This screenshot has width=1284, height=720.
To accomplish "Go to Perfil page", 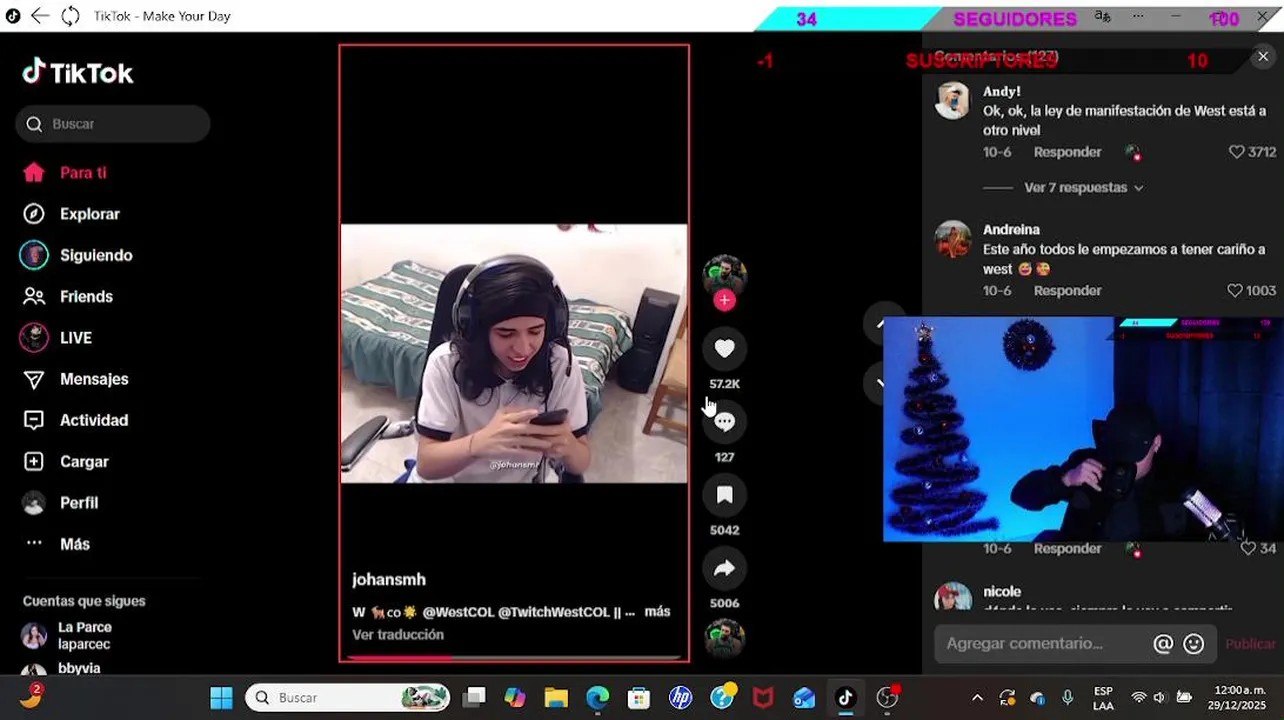I will 60,503.
